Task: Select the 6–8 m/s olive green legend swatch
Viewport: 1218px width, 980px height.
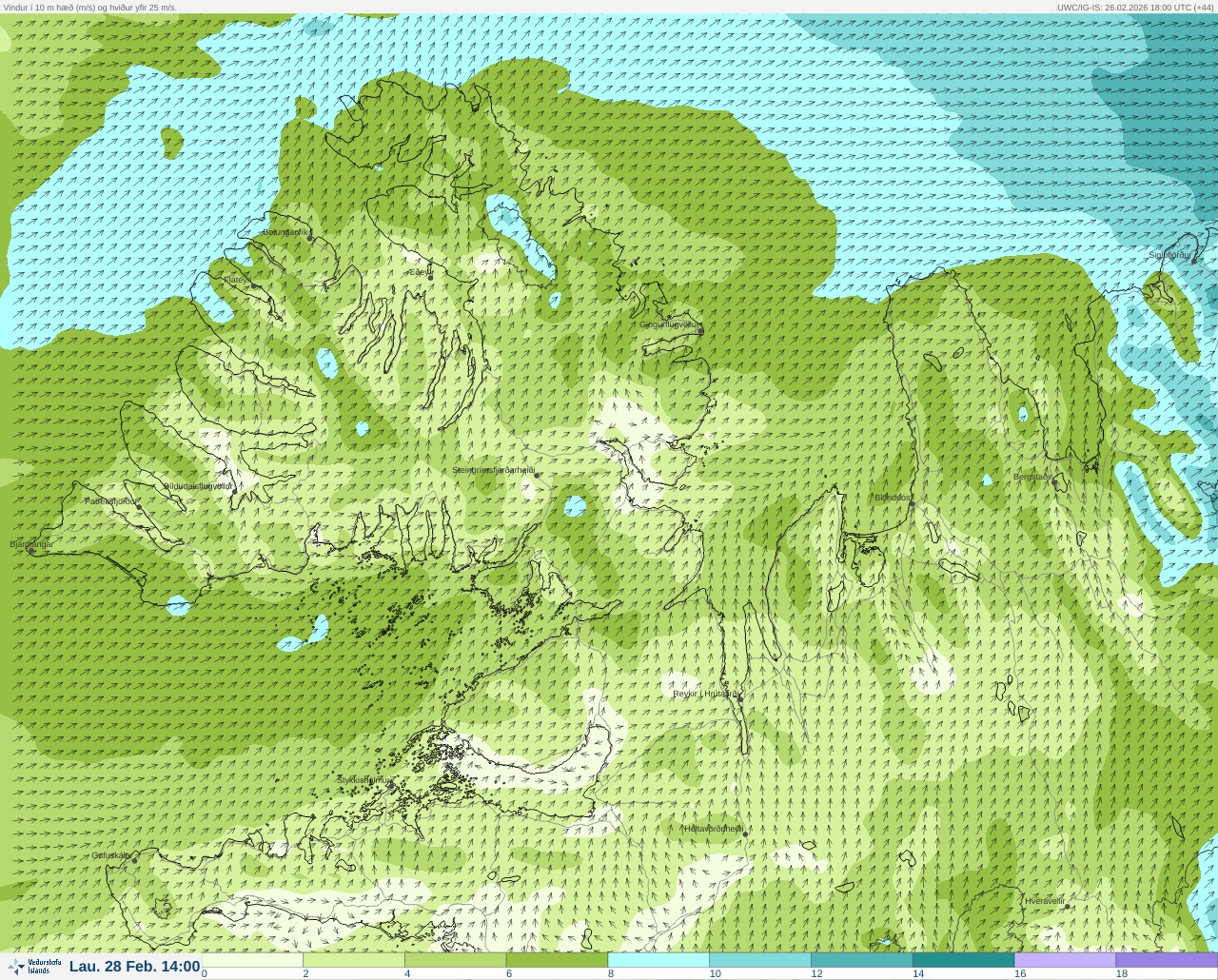Action: tap(557, 960)
